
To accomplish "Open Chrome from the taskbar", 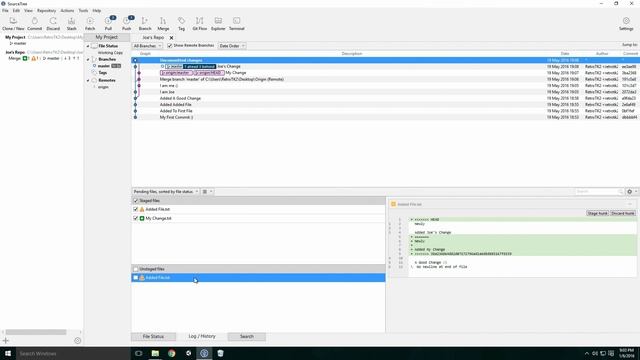I will click(x=172, y=353).
